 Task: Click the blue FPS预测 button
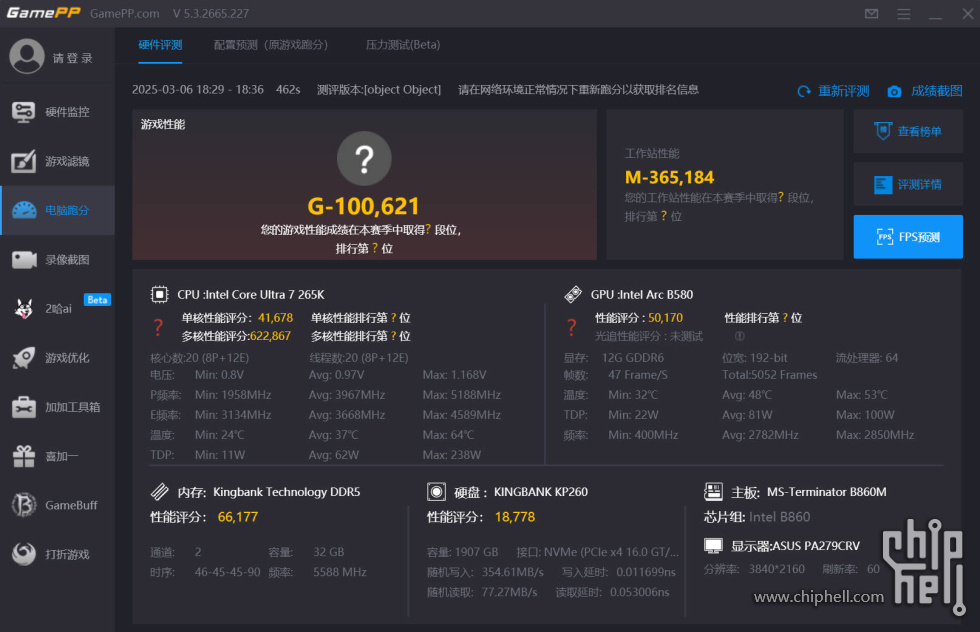tap(908, 237)
